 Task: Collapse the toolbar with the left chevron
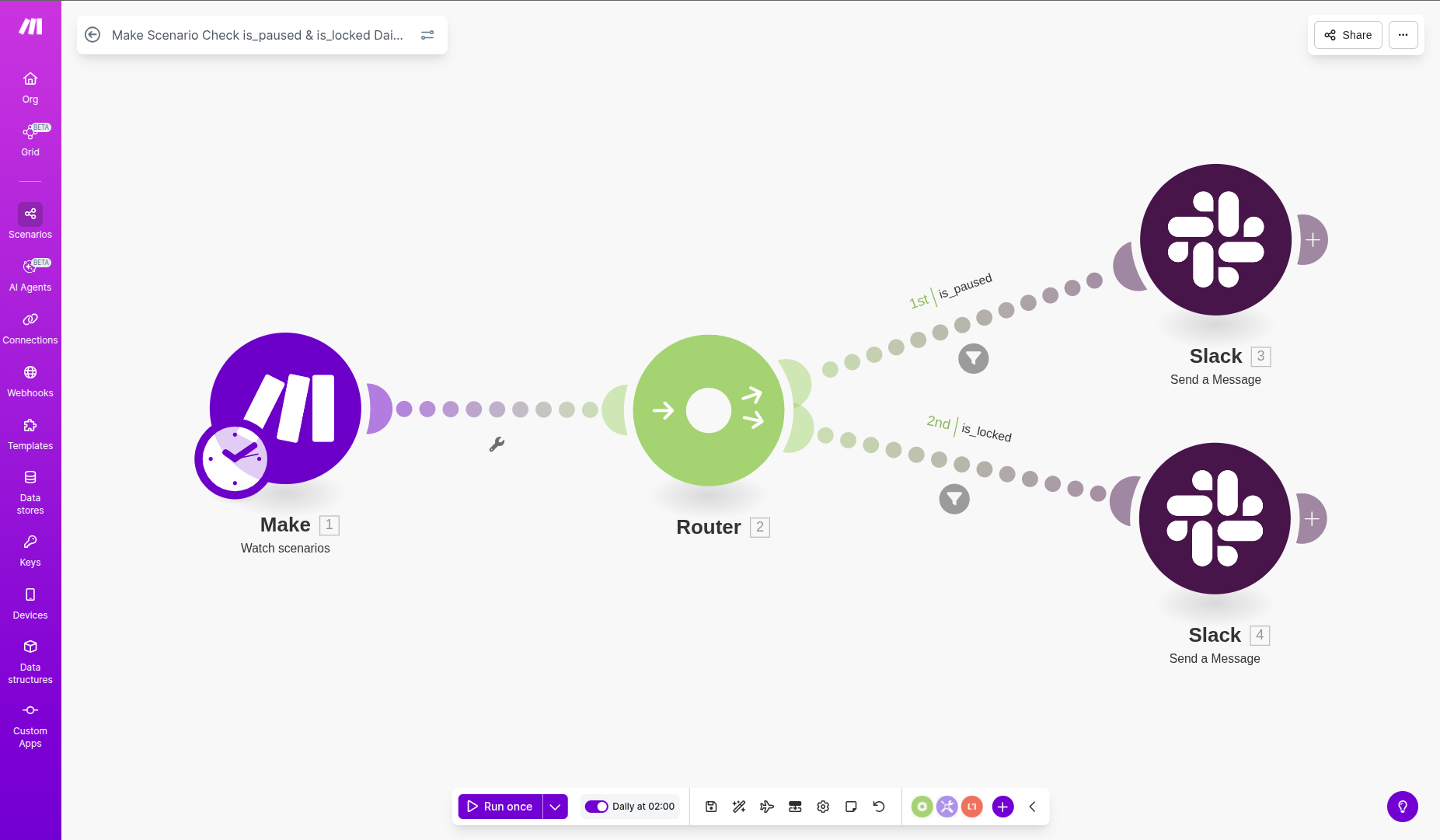point(1032,807)
